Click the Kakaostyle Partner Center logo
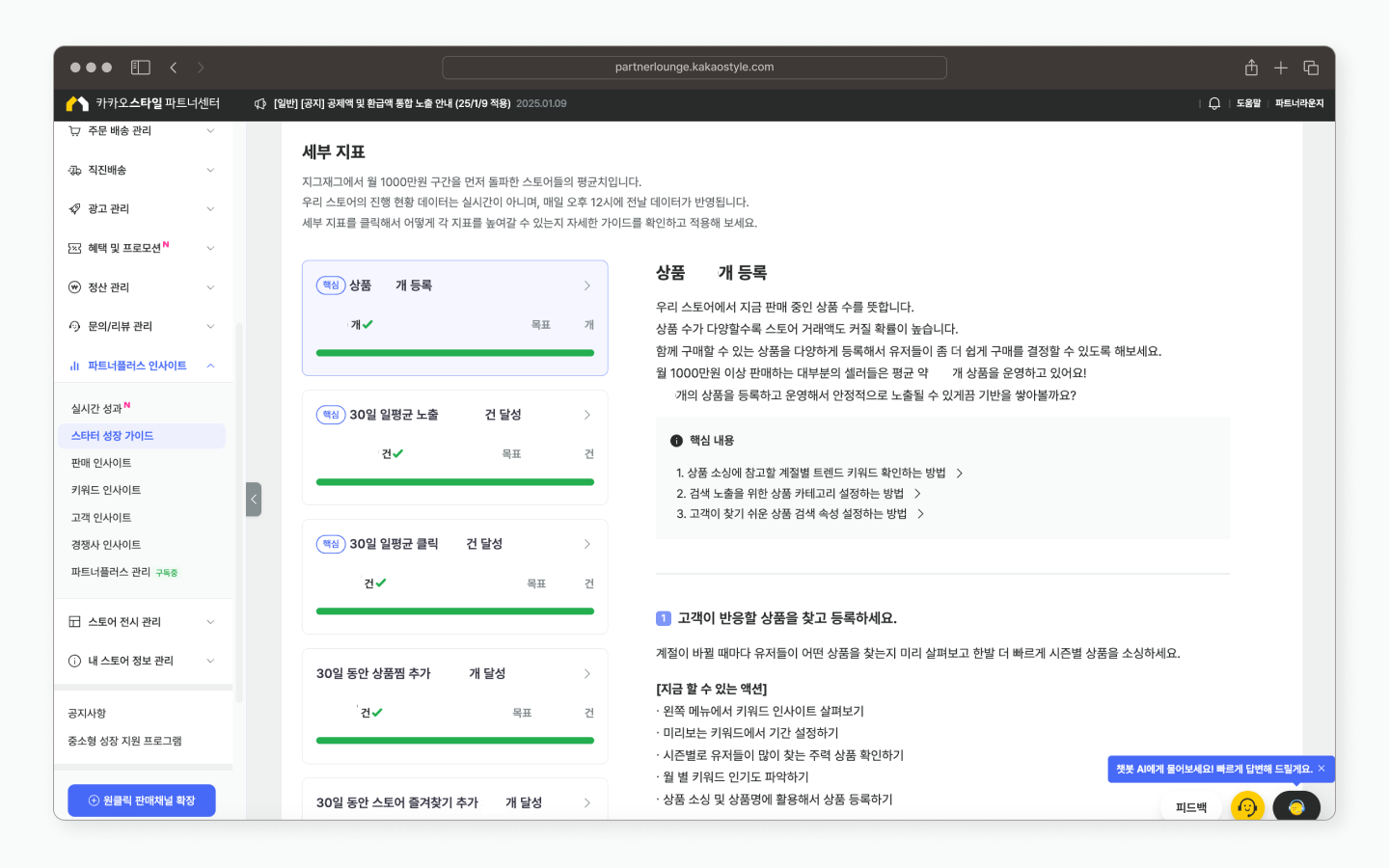The height and width of the screenshot is (868, 1389). point(144,103)
